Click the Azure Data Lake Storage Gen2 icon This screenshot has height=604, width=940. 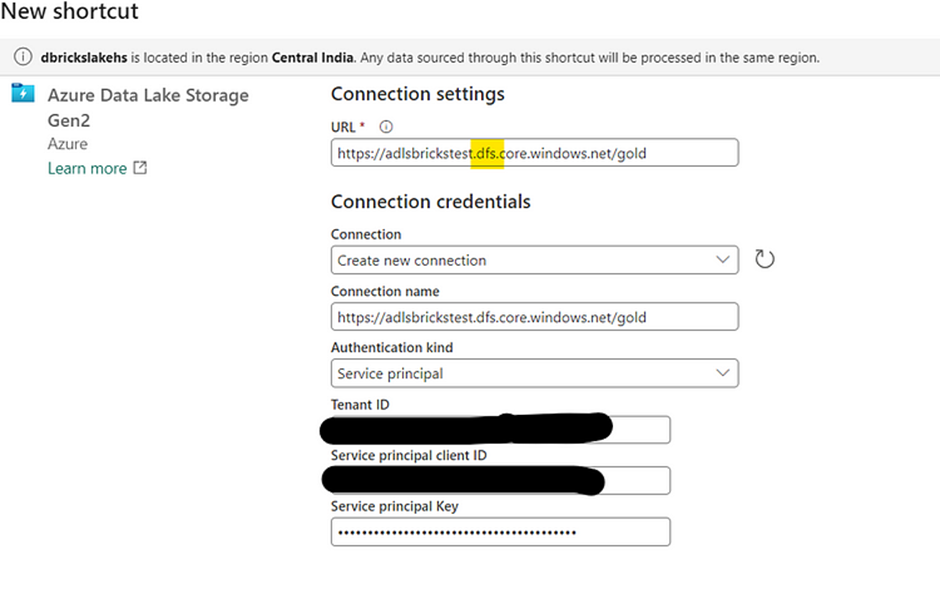22,94
